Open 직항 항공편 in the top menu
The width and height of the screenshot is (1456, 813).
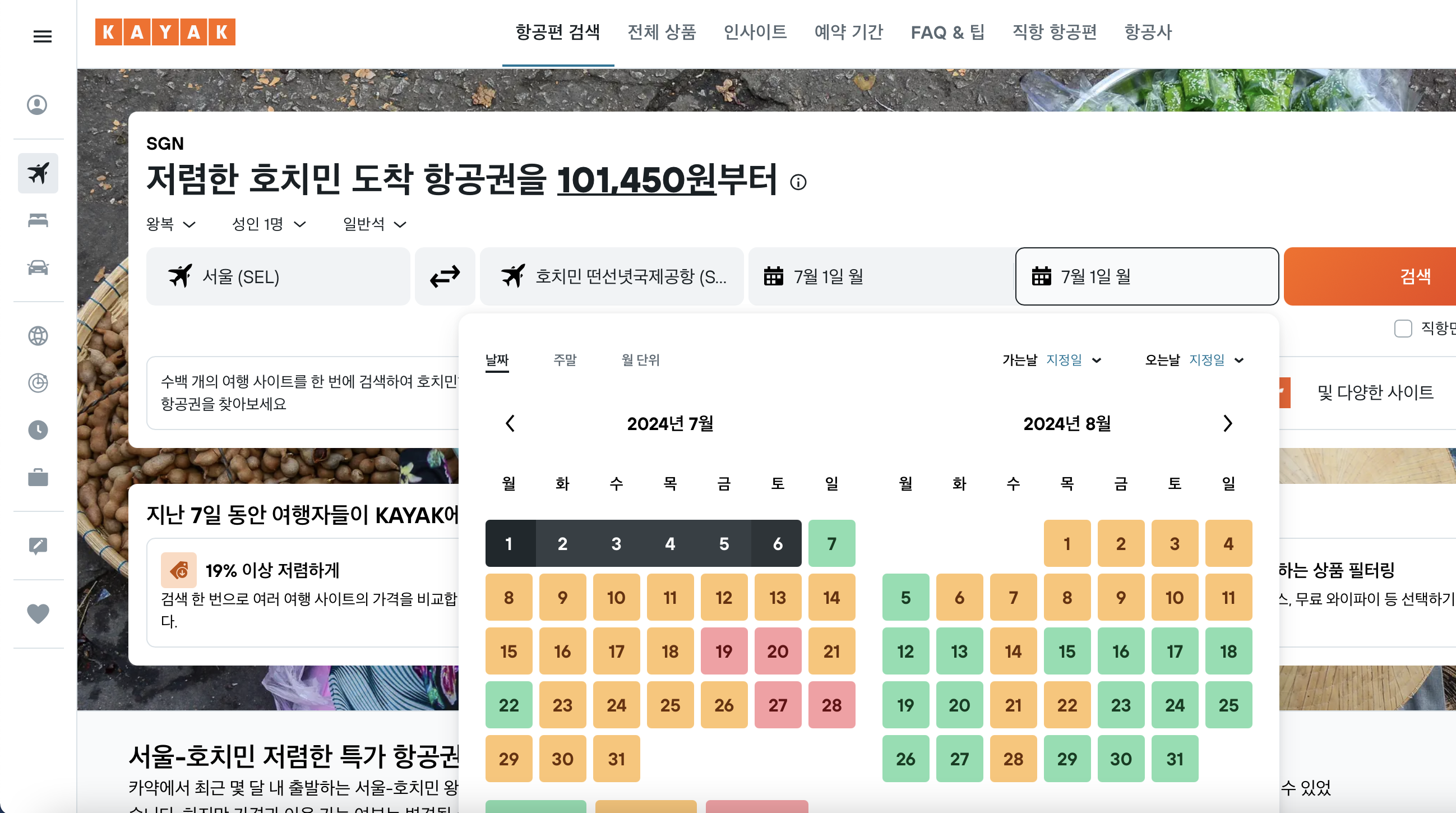tap(1054, 32)
